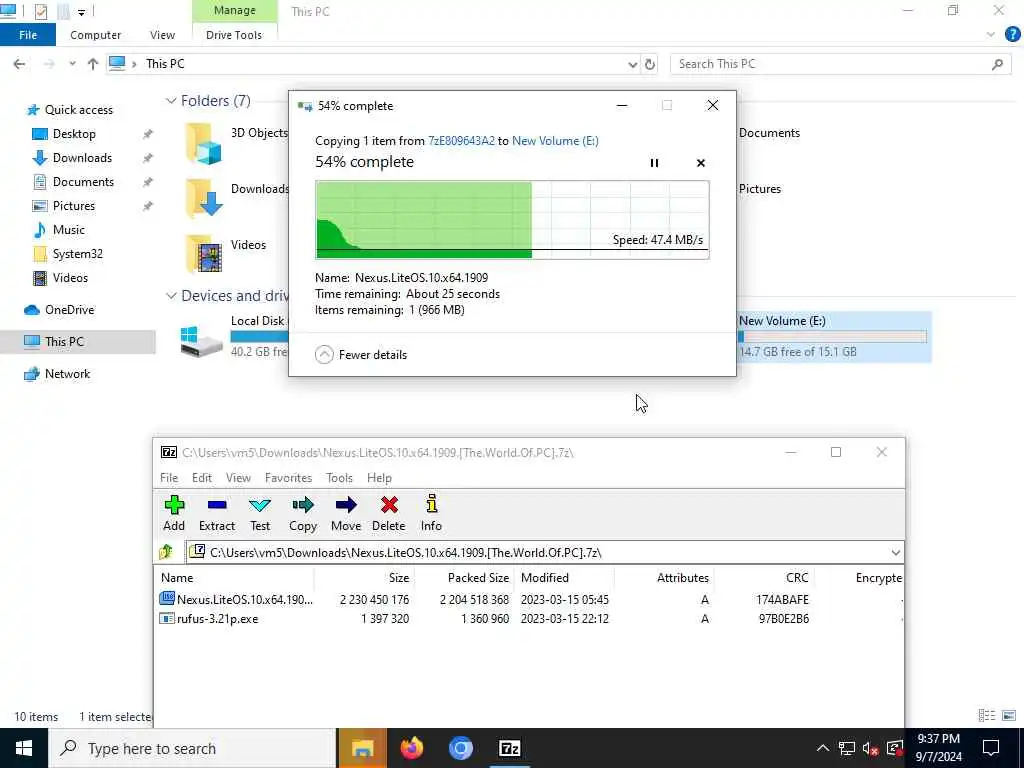Select the Nexus.LiteOS ISO file row

pos(529,600)
